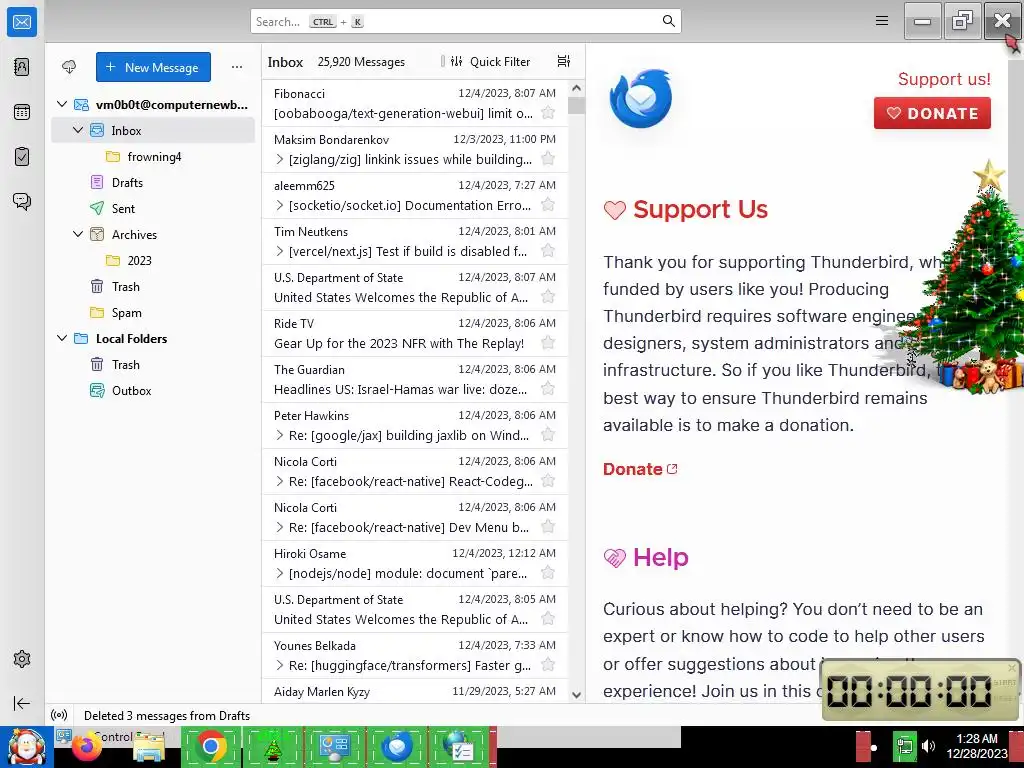Star the Ride TV message
Image resolution: width=1024 pixels, height=768 pixels.
click(548, 343)
